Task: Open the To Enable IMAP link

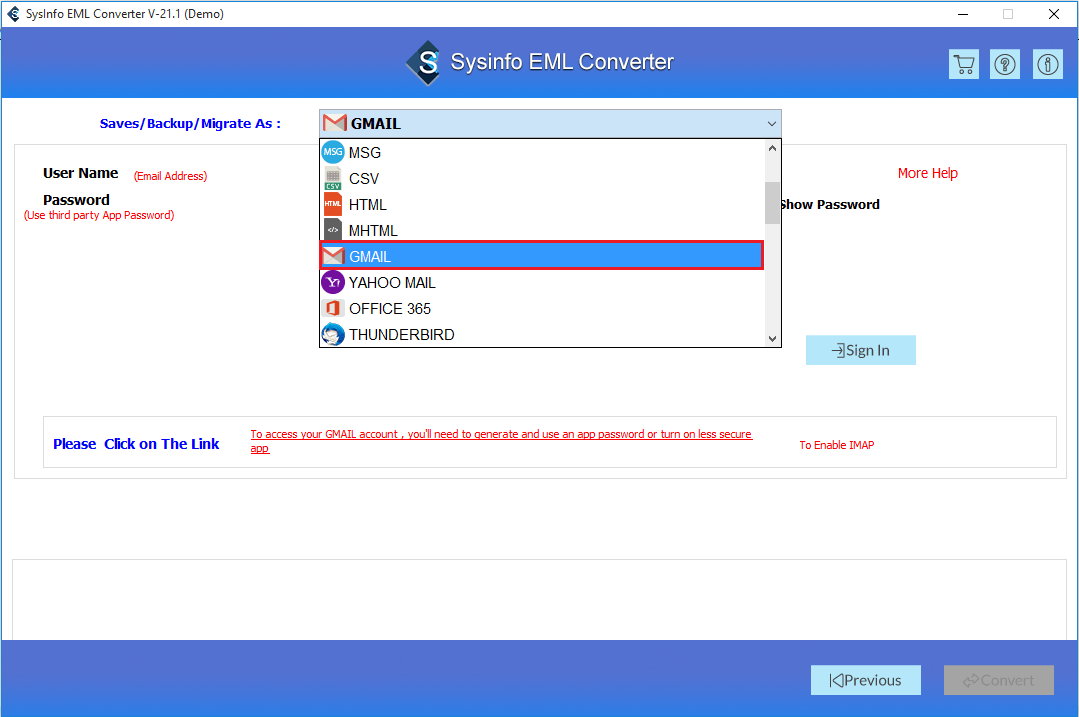Action: 836,445
